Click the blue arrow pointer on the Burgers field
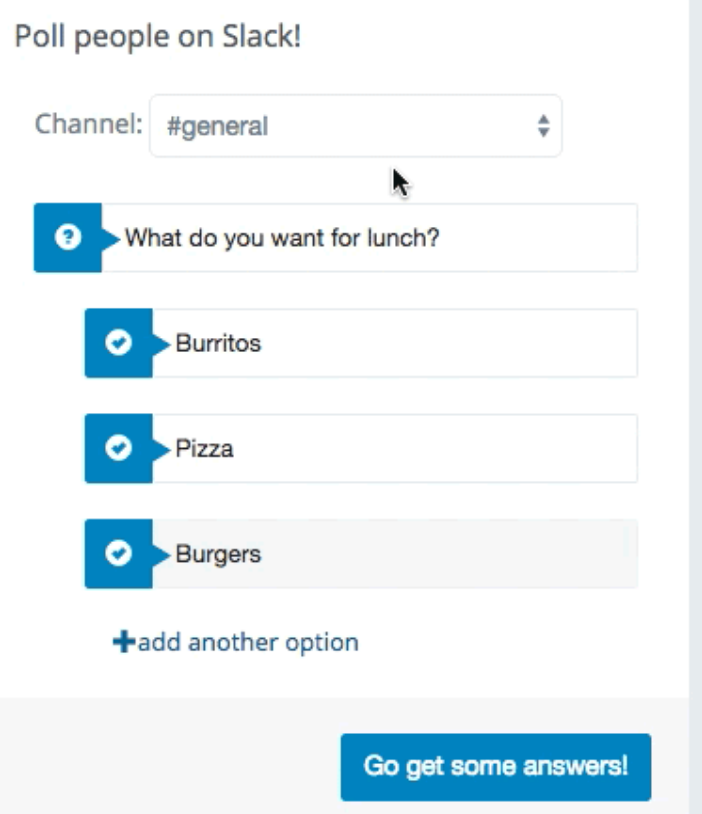702x814 pixels. 161,554
